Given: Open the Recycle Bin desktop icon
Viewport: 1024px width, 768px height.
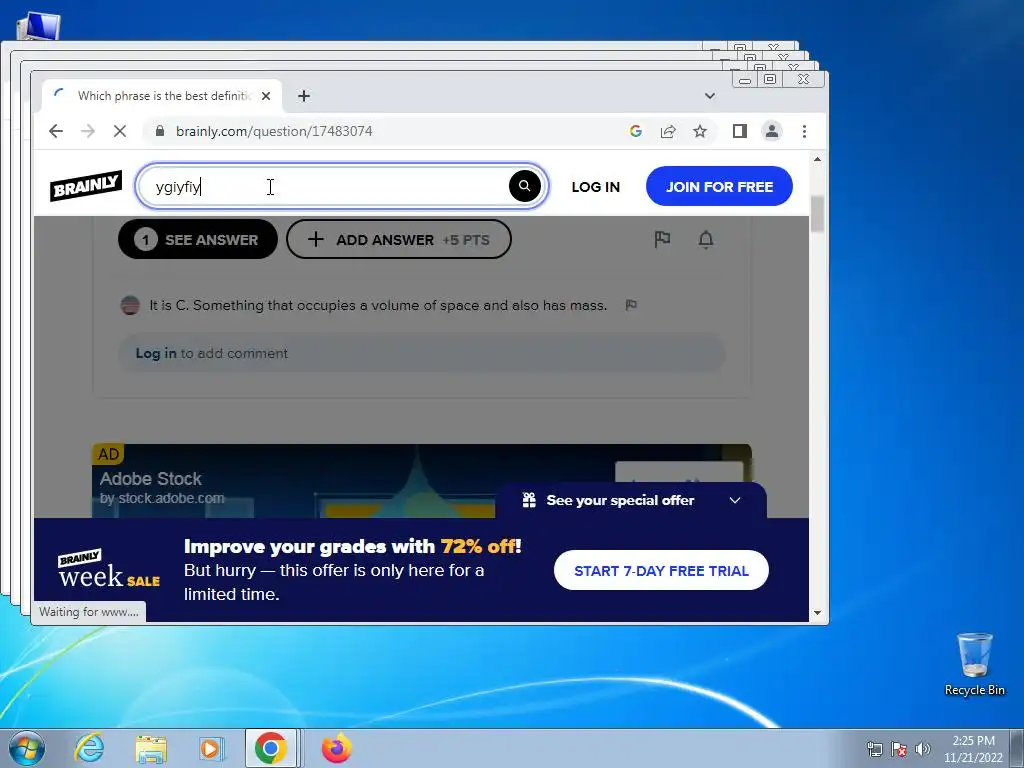Looking at the screenshot, I should [x=974, y=664].
